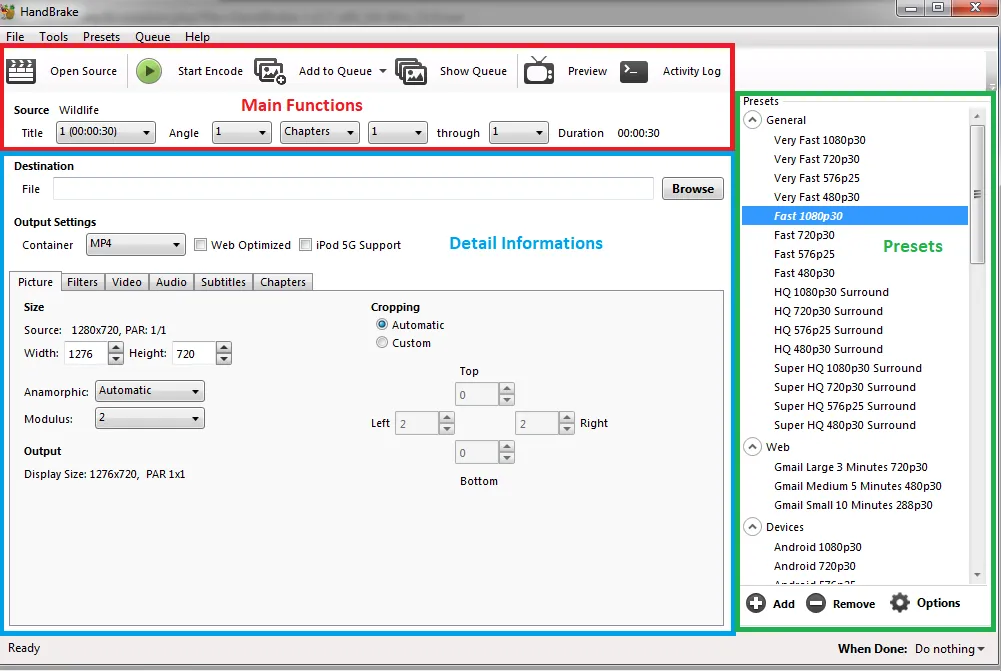
Task: Open the Chapters range type dropdown
Action: [319, 132]
